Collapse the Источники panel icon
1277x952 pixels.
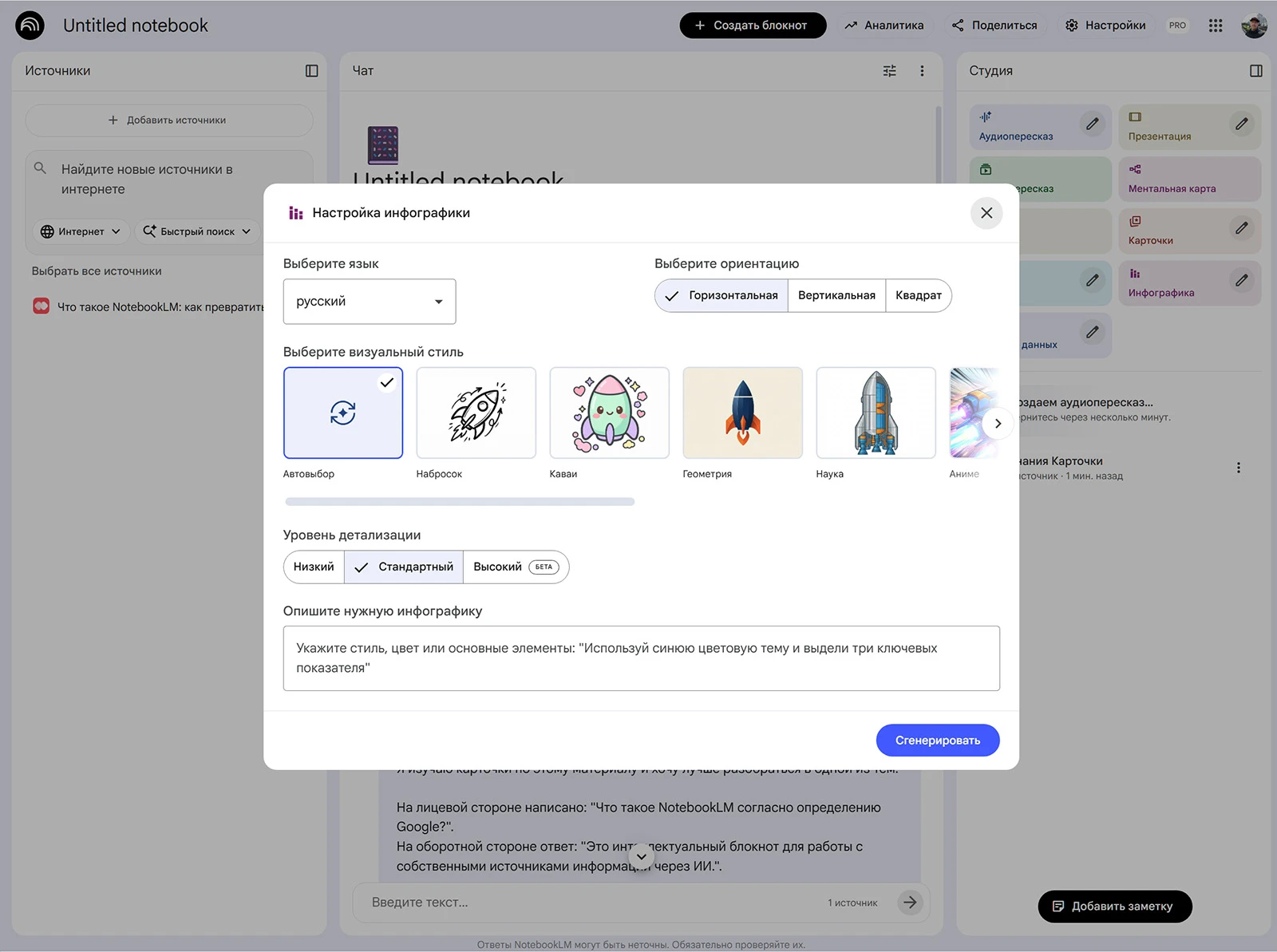[312, 71]
